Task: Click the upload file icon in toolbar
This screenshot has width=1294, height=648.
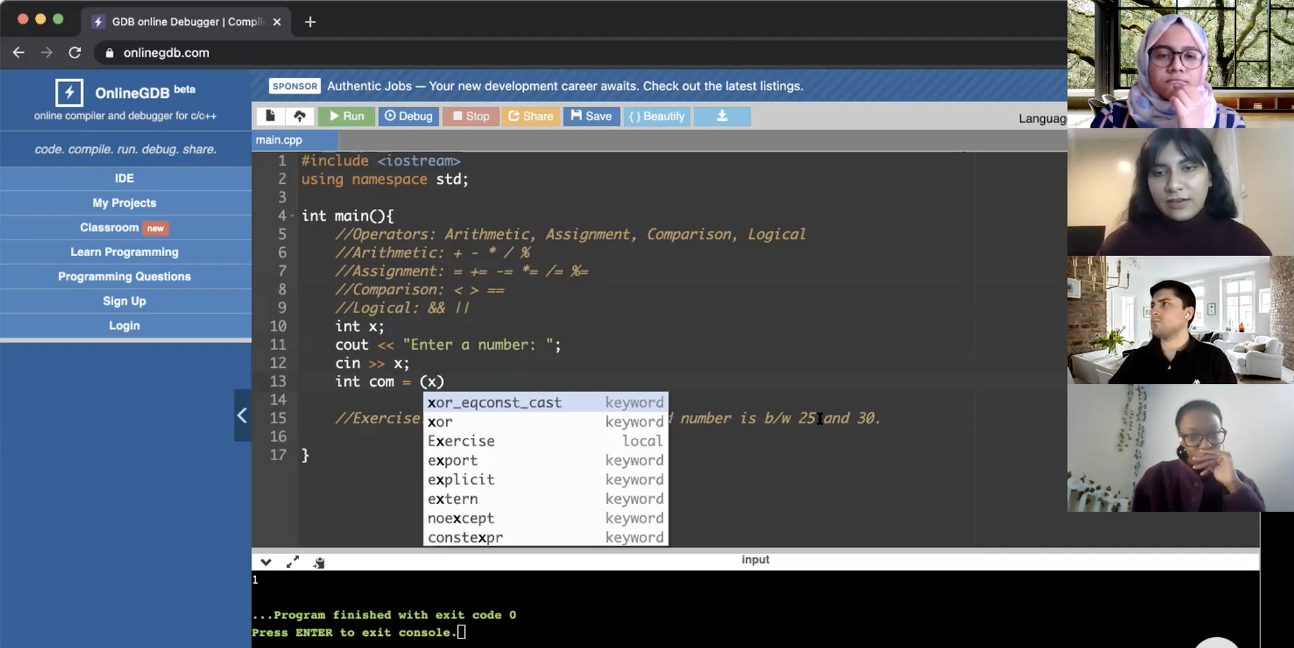Action: [299, 116]
